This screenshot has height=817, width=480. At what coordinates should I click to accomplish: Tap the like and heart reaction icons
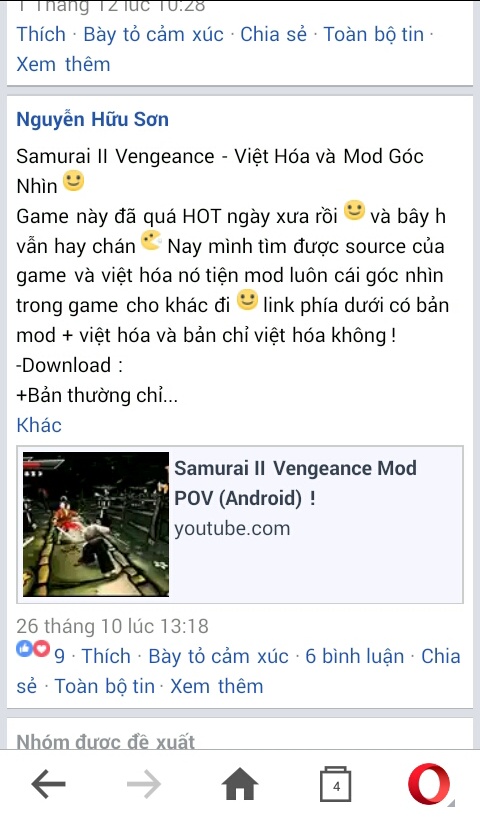tap(33, 649)
